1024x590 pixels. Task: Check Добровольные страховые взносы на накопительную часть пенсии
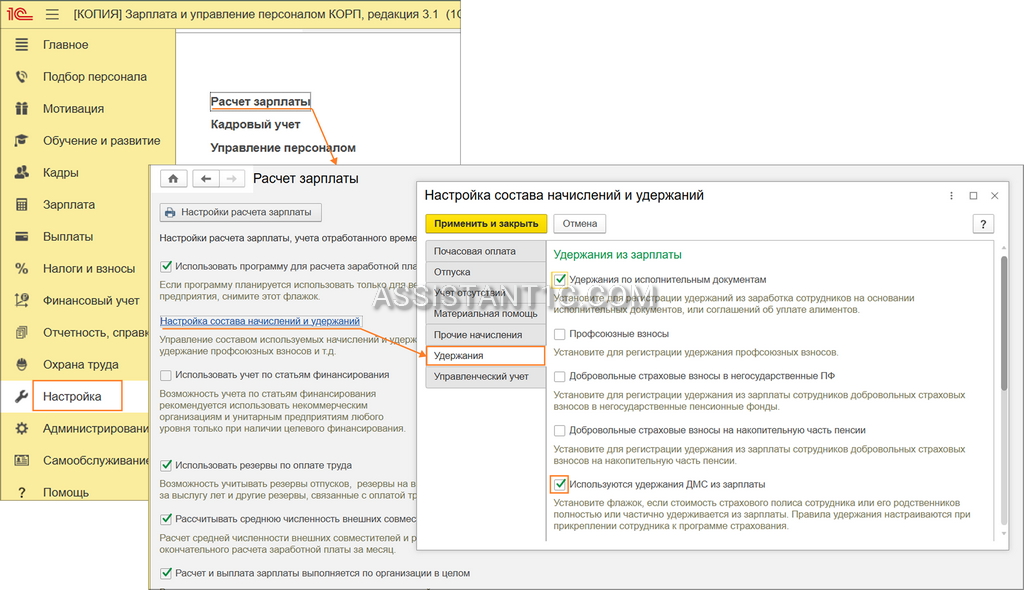[560, 431]
